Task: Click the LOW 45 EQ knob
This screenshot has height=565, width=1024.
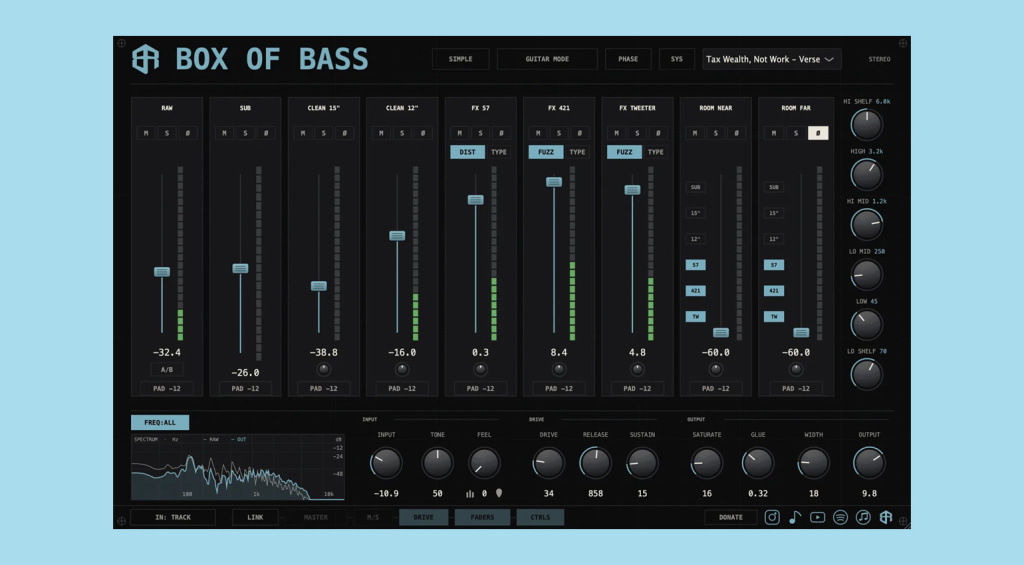Action: pyautogui.click(x=866, y=325)
